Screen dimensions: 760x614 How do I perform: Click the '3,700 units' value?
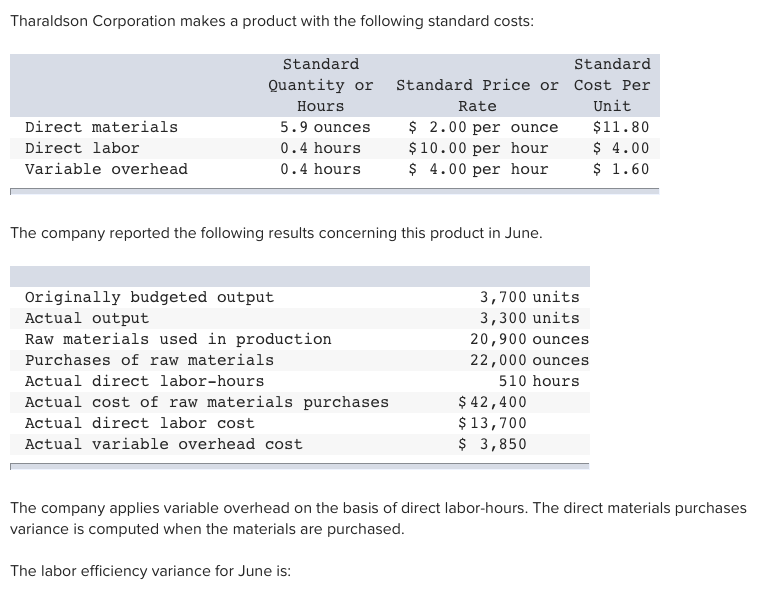tap(529, 297)
